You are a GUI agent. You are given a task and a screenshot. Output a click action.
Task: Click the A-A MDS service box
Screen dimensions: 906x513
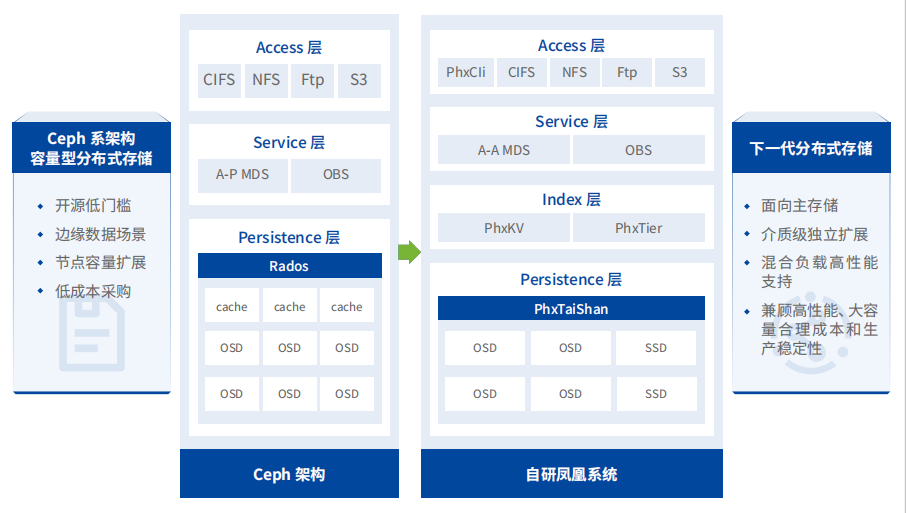coord(503,150)
